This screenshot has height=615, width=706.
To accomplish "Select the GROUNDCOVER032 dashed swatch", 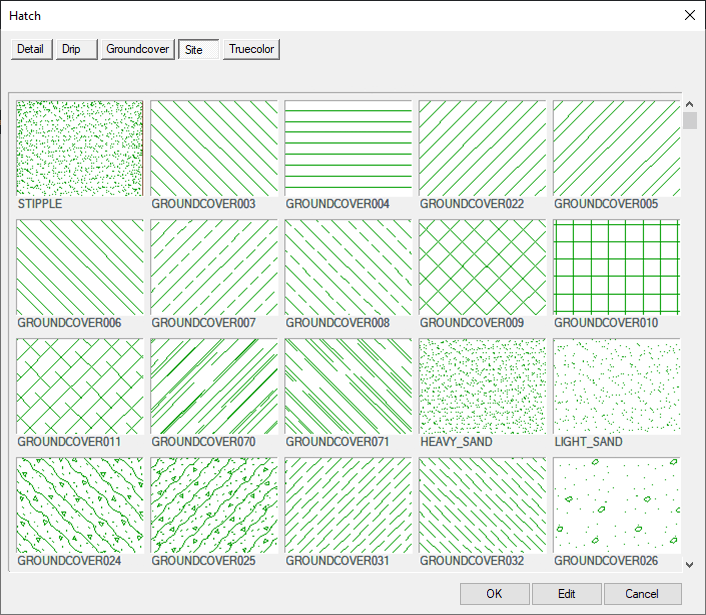I will 482,505.
